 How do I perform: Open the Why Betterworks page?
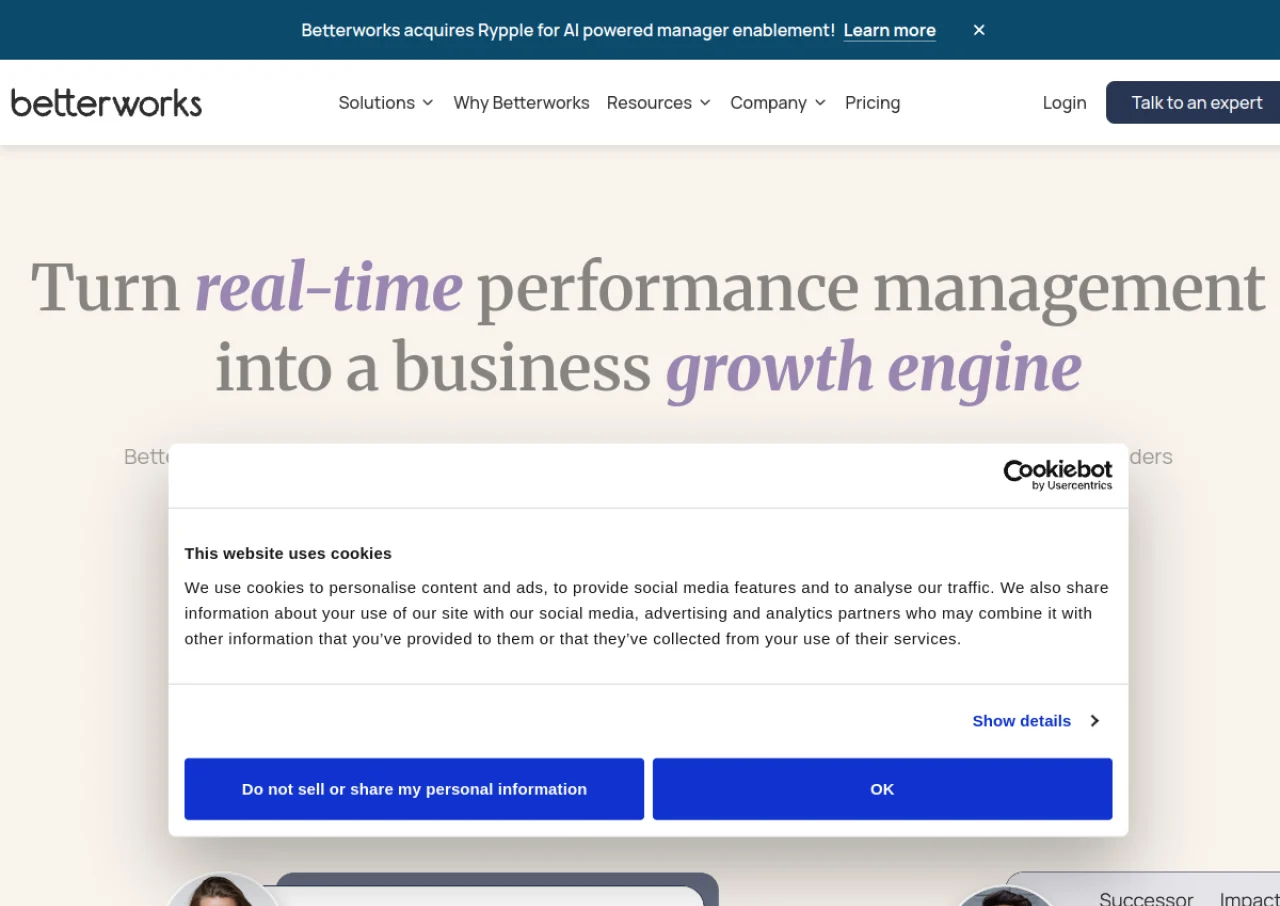tap(521, 103)
